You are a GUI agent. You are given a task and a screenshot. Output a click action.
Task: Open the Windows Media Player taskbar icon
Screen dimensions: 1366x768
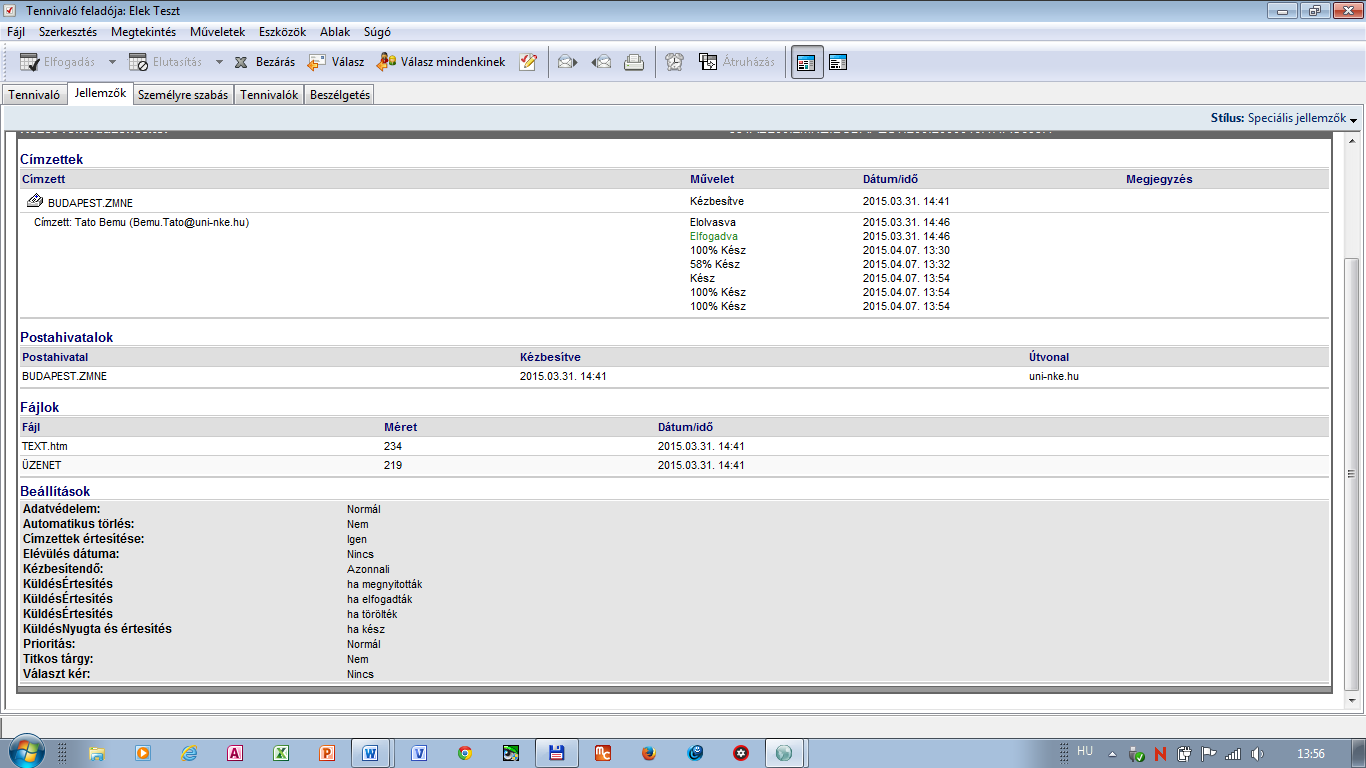[x=143, y=753]
